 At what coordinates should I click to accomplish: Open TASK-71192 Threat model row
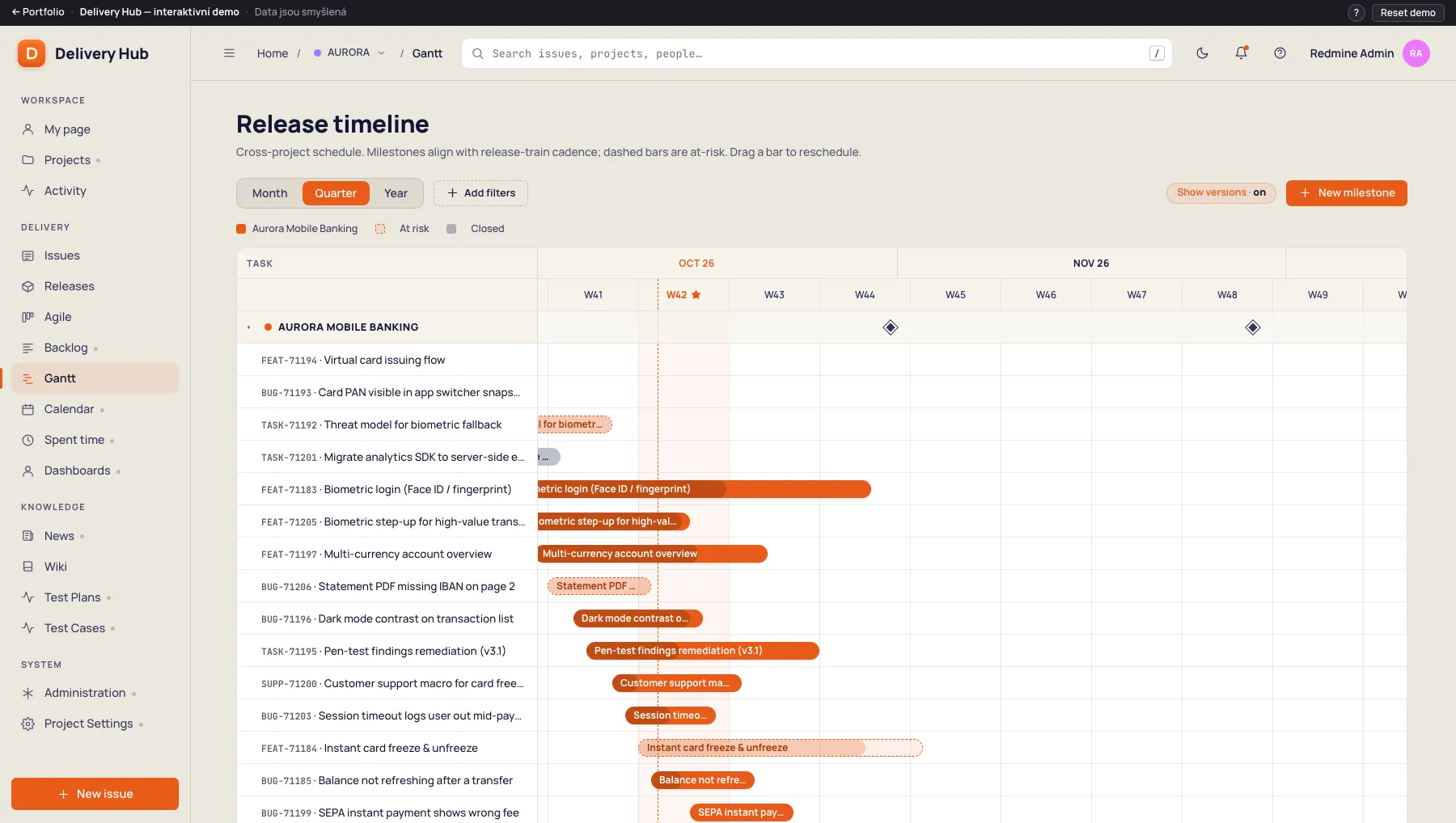[387, 424]
